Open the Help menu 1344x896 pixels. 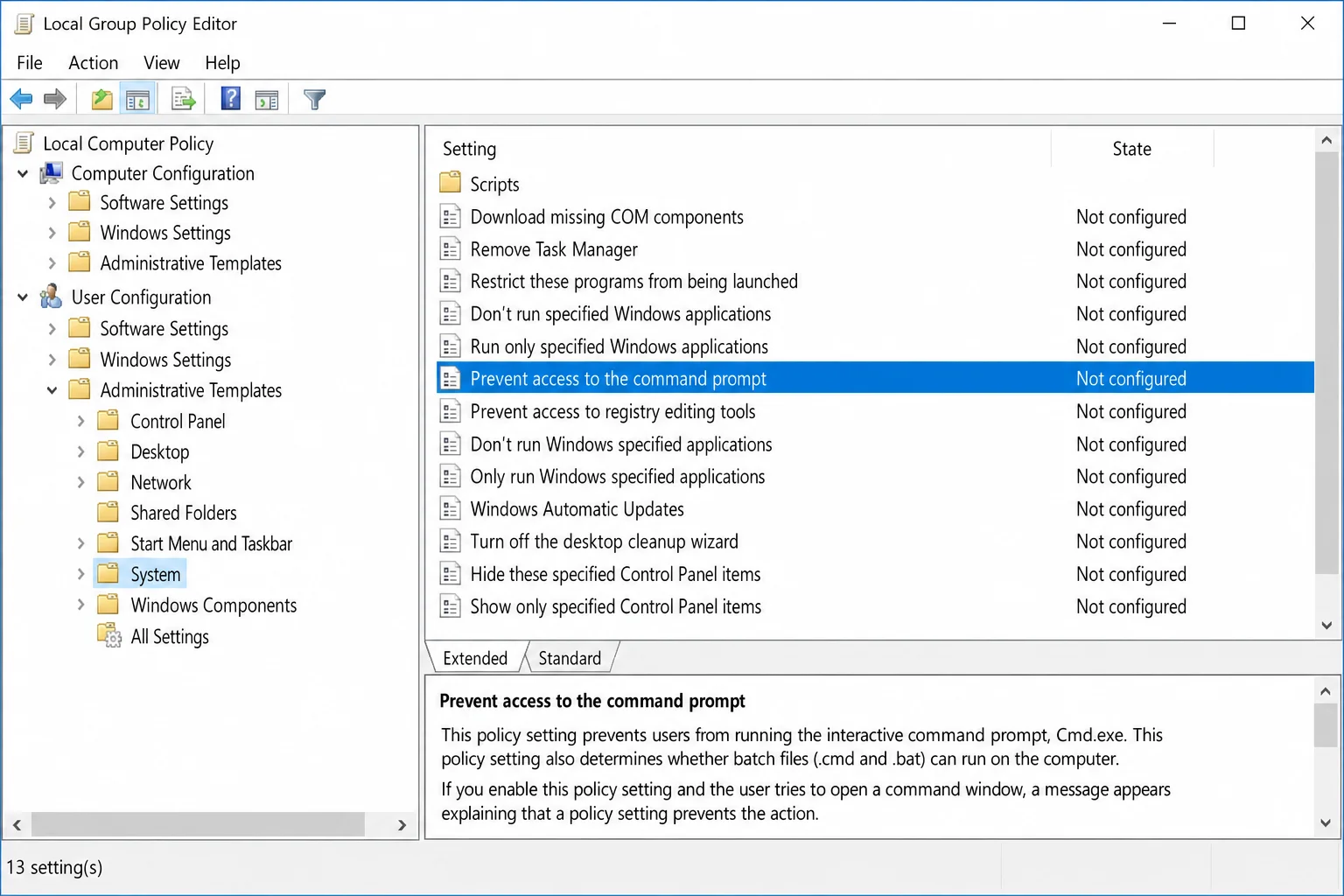click(222, 63)
